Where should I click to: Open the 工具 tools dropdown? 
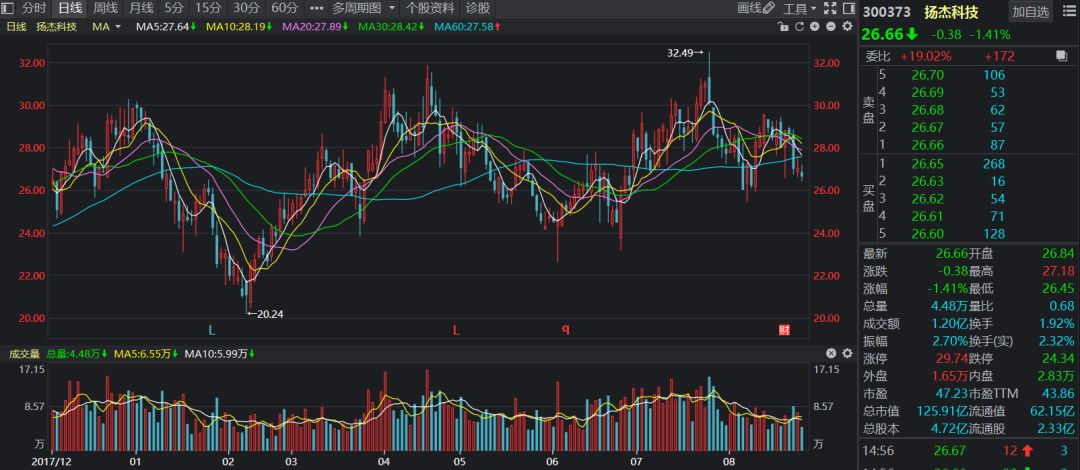click(x=799, y=8)
